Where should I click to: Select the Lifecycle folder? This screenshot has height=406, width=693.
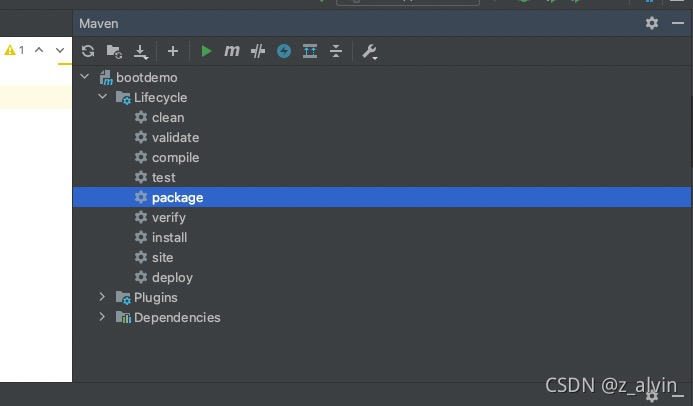click(160, 98)
